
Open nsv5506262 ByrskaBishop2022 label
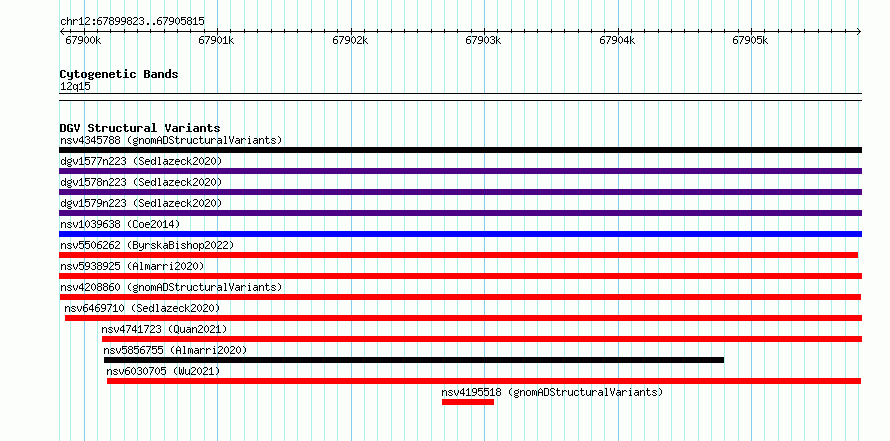[147, 245]
